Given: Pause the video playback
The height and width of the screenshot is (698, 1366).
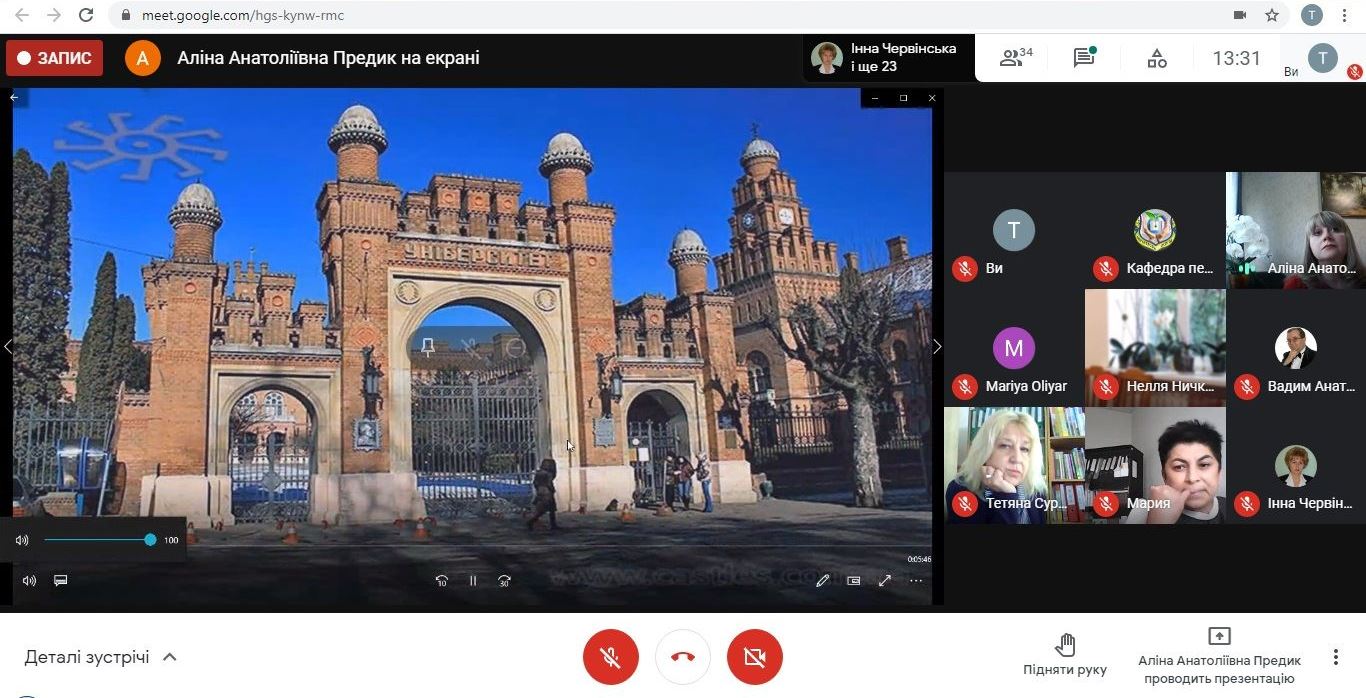Looking at the screenshot, I should [473, 580].
